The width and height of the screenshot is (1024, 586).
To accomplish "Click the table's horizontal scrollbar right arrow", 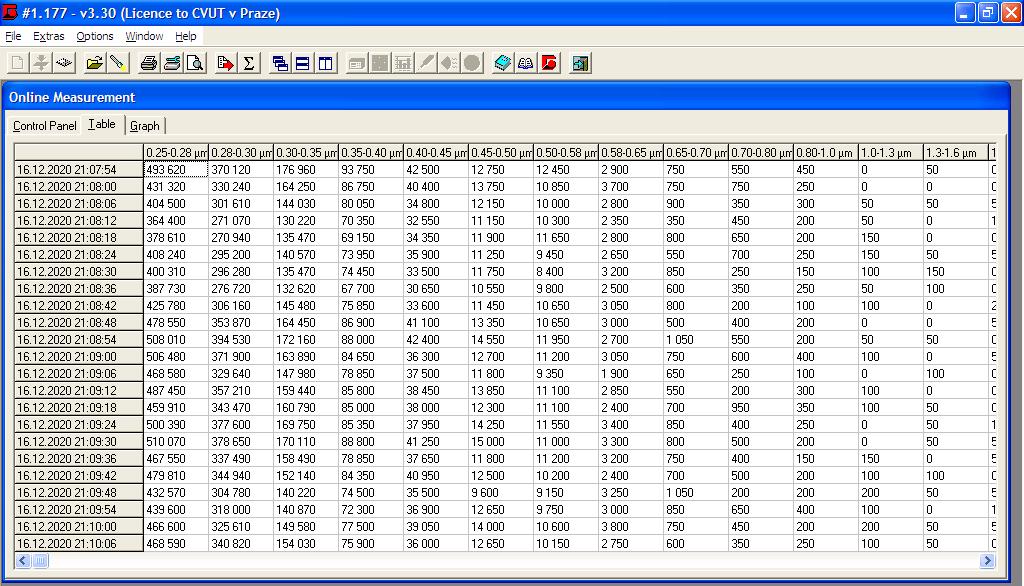I will pyautogui.click(x=987, y=561).
